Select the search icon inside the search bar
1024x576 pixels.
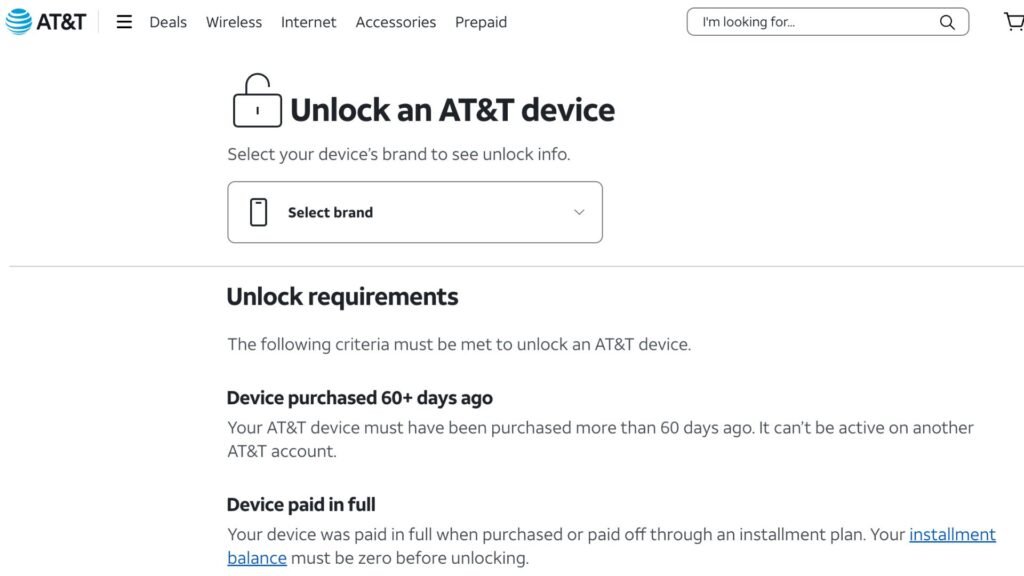click(x=946, y=21)
